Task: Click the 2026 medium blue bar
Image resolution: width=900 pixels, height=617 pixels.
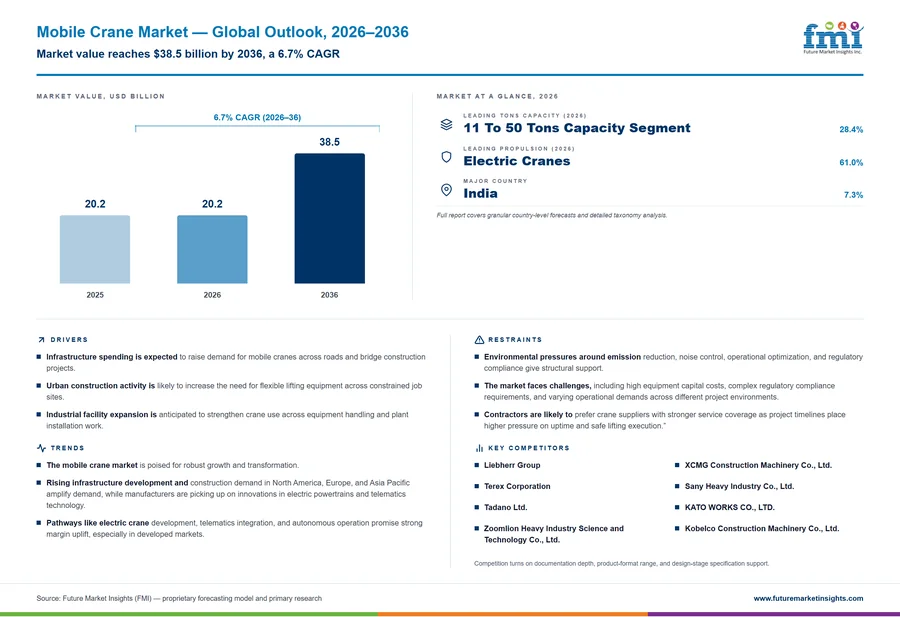Action: click(x=212, y=249)
